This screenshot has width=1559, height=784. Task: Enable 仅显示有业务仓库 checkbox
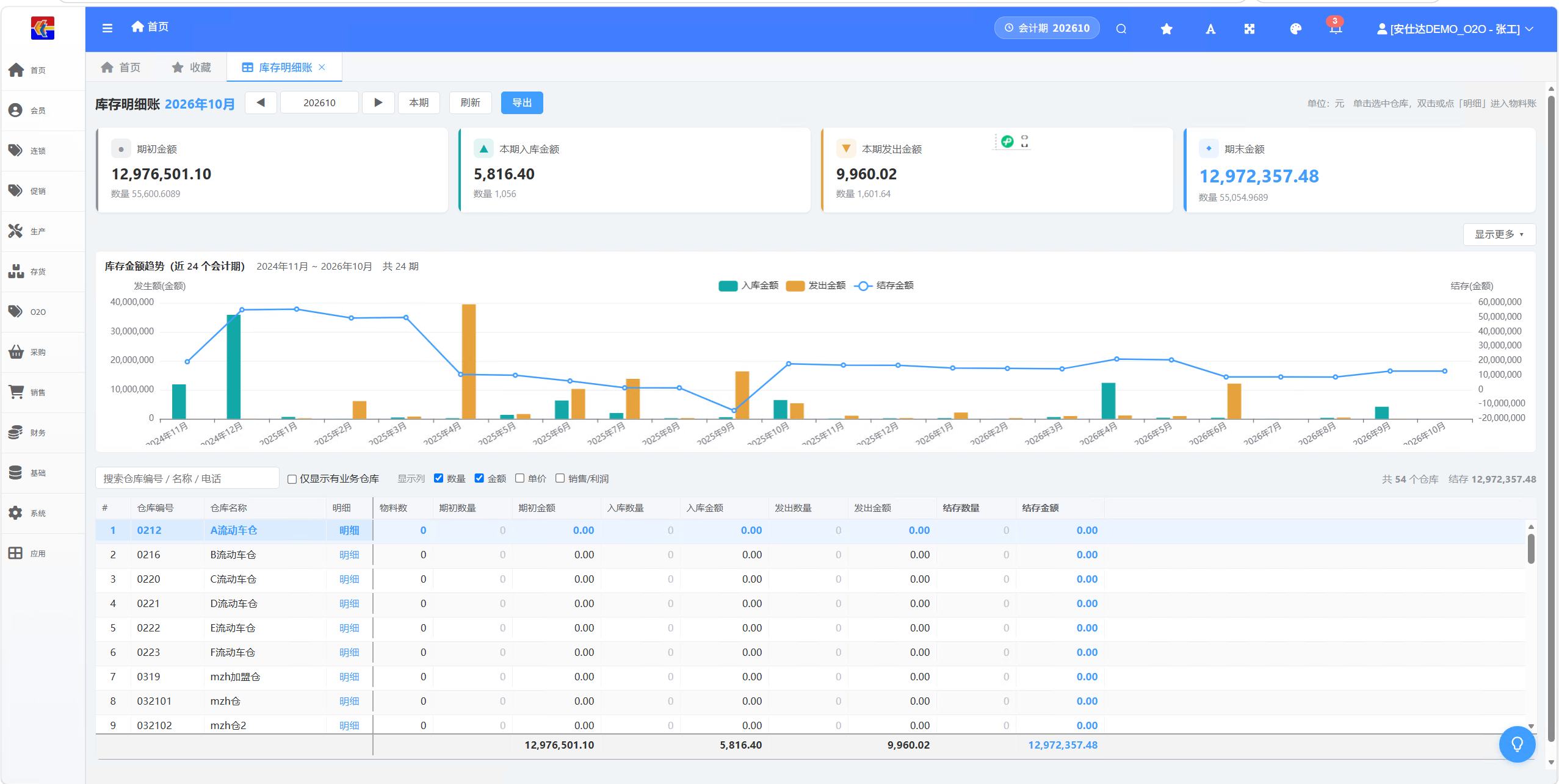point(292,480)
